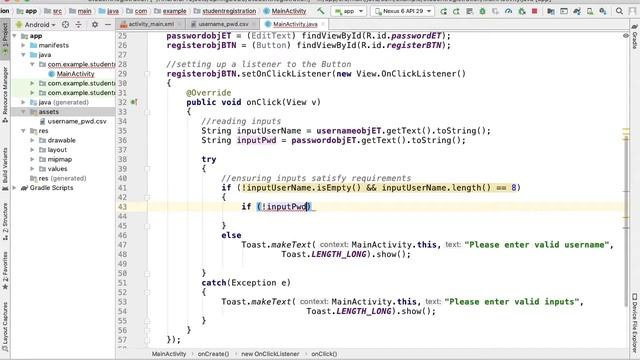Click the editor vertical scrollbar
This screenshot has width=640, height=360.
pos(626,220)
